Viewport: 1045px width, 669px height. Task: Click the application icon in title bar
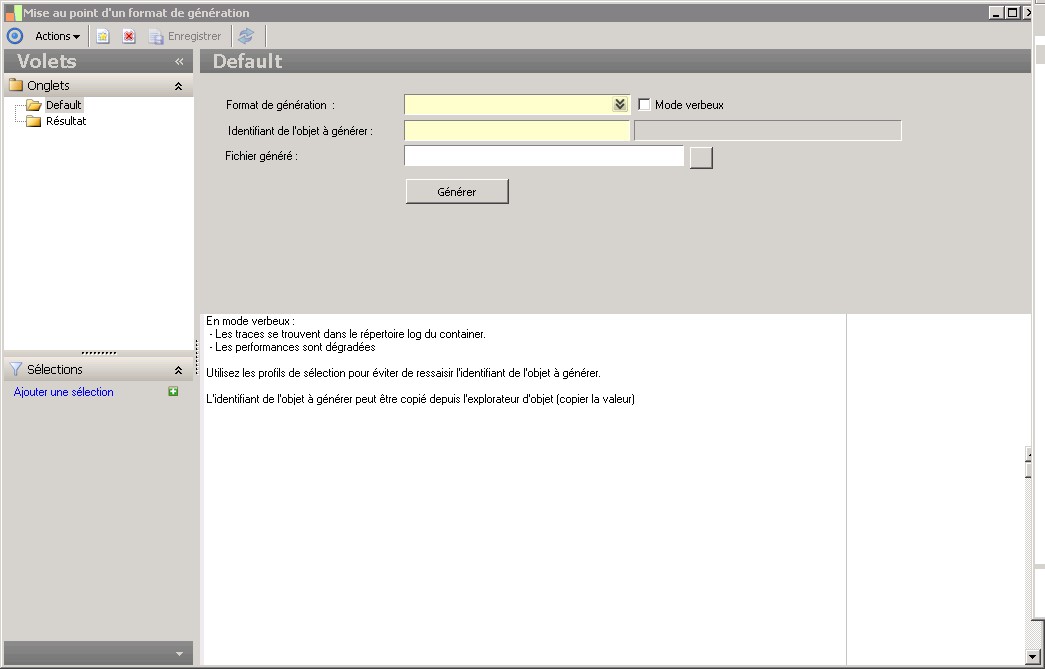13,13
